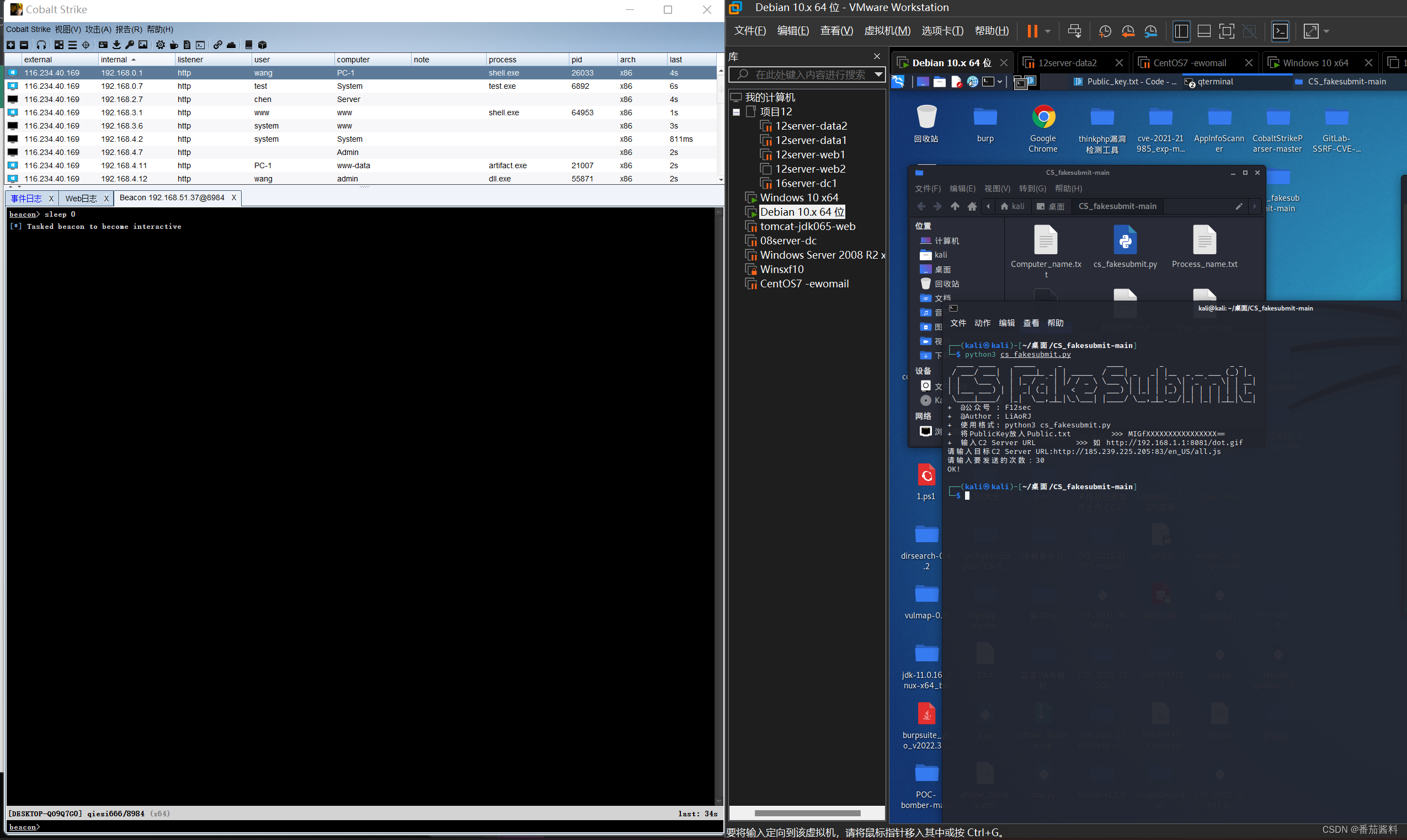This screenshot has height=840, width=1407.
Task: Sort sessions by the pid column header
Action: tap(593, 60)
